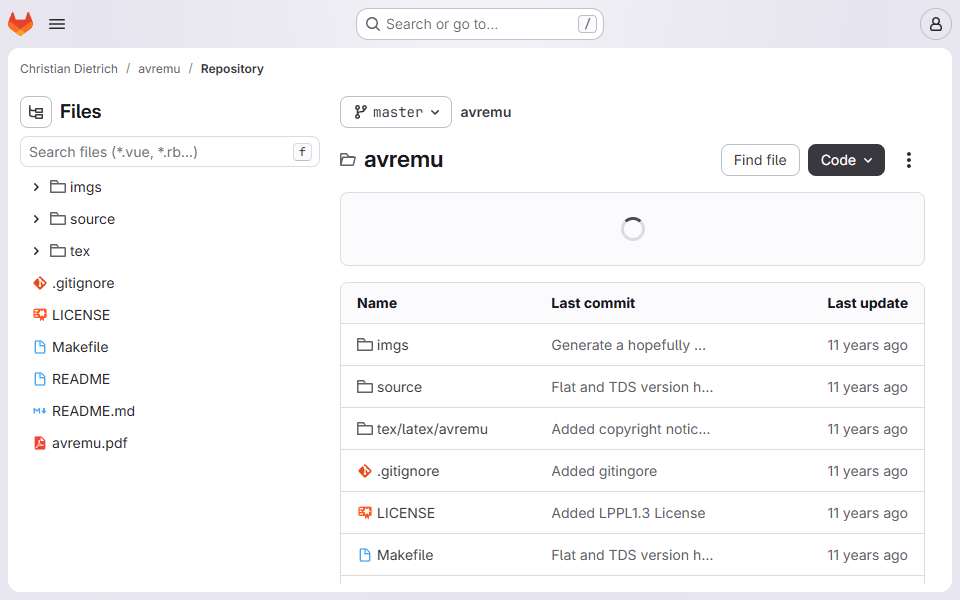Click the folder icon in the source table row
This screenshot has height=600, width=960.
tap(365, 387)
